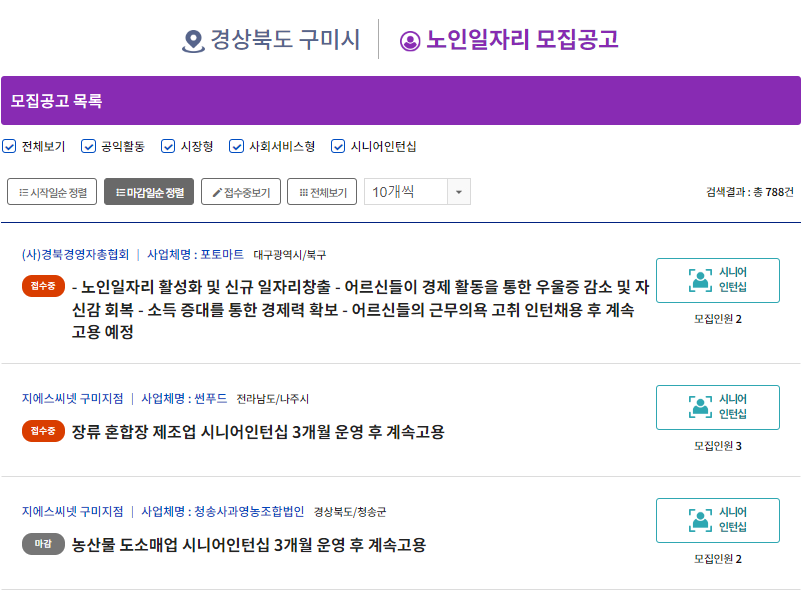811x595 pixels.
Task: Click the 접수중 badge on 포토마트 listing
Action: click(x=43, y=286)
